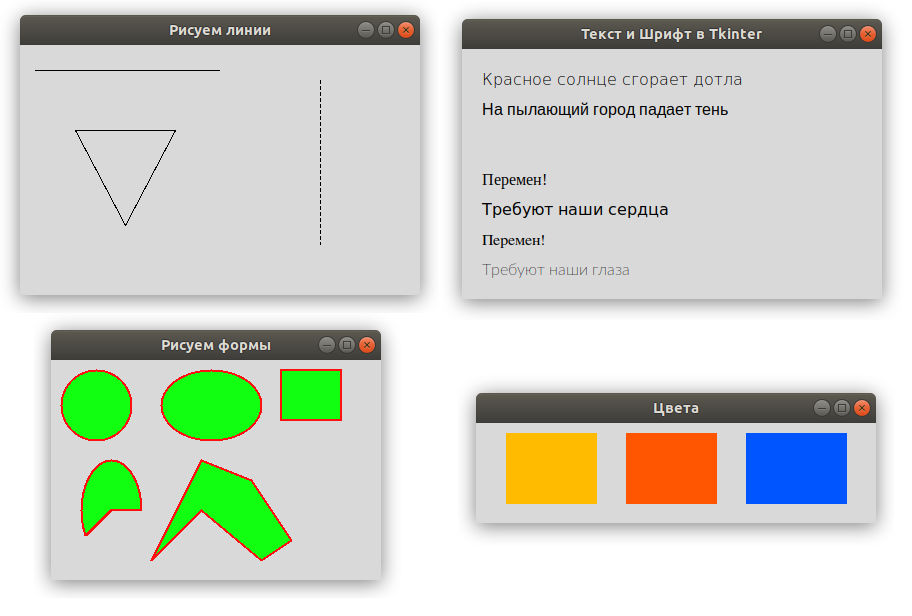Screen dimensions: 912x616
Task: Click the horizontal line in Рисуем линии
Action: click(x=125, y=70)
